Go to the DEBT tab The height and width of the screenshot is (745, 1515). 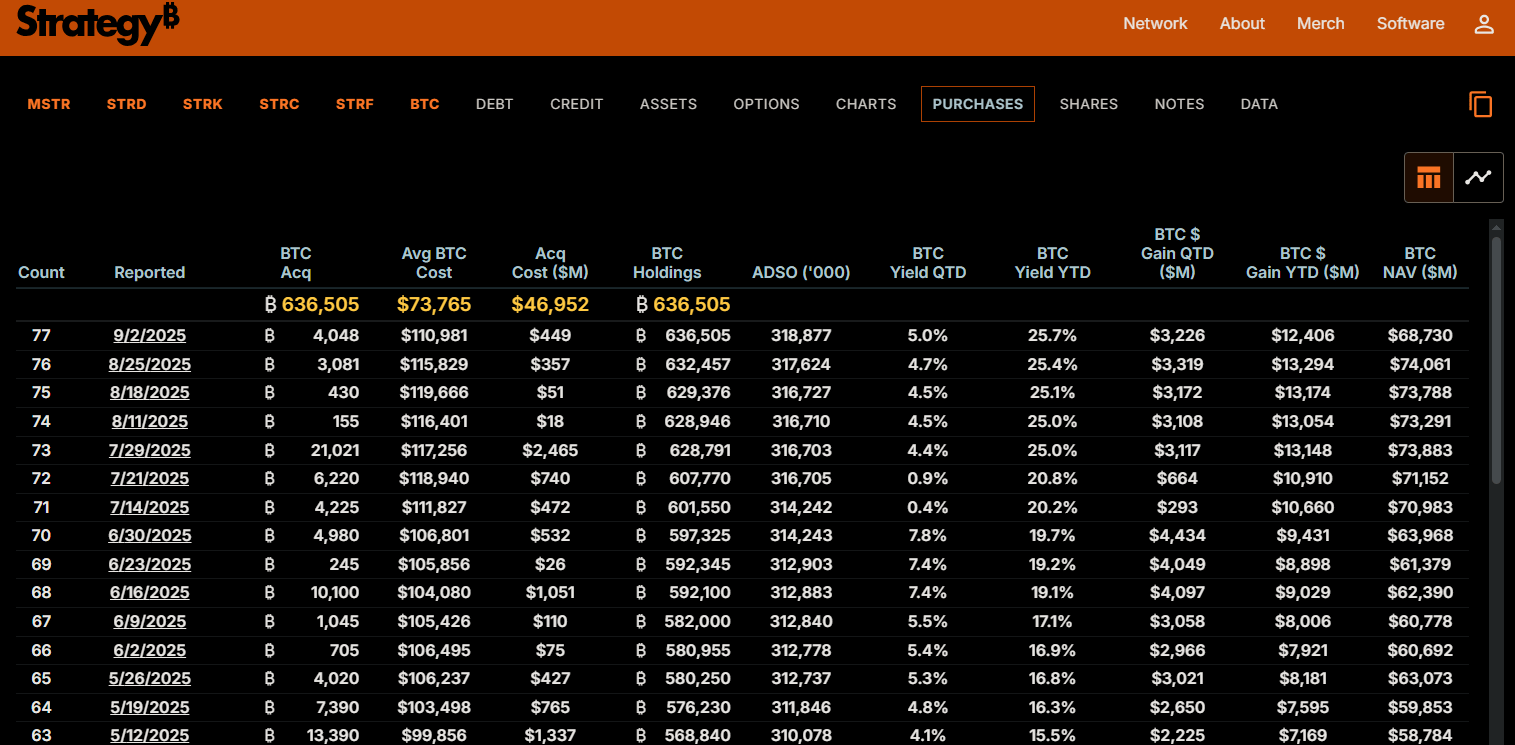tap(494, 104)
